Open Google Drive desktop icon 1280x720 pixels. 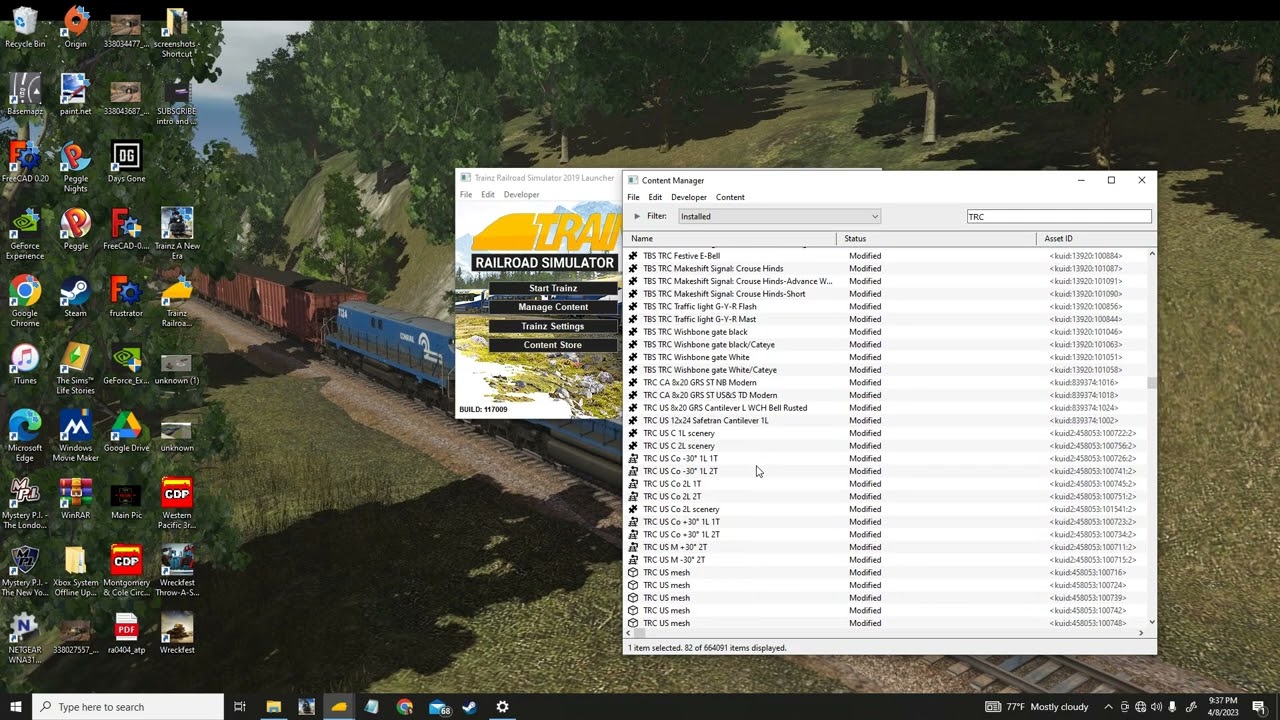click(x=126, y=431)
